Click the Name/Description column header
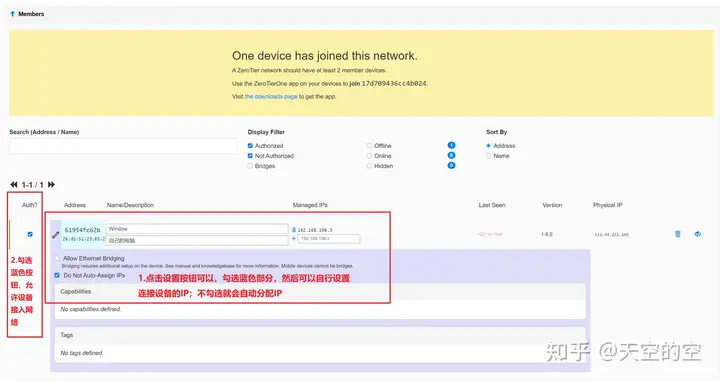Image resolution: width=720 pixels, height=381 pixels. click(x=130, y=205)
